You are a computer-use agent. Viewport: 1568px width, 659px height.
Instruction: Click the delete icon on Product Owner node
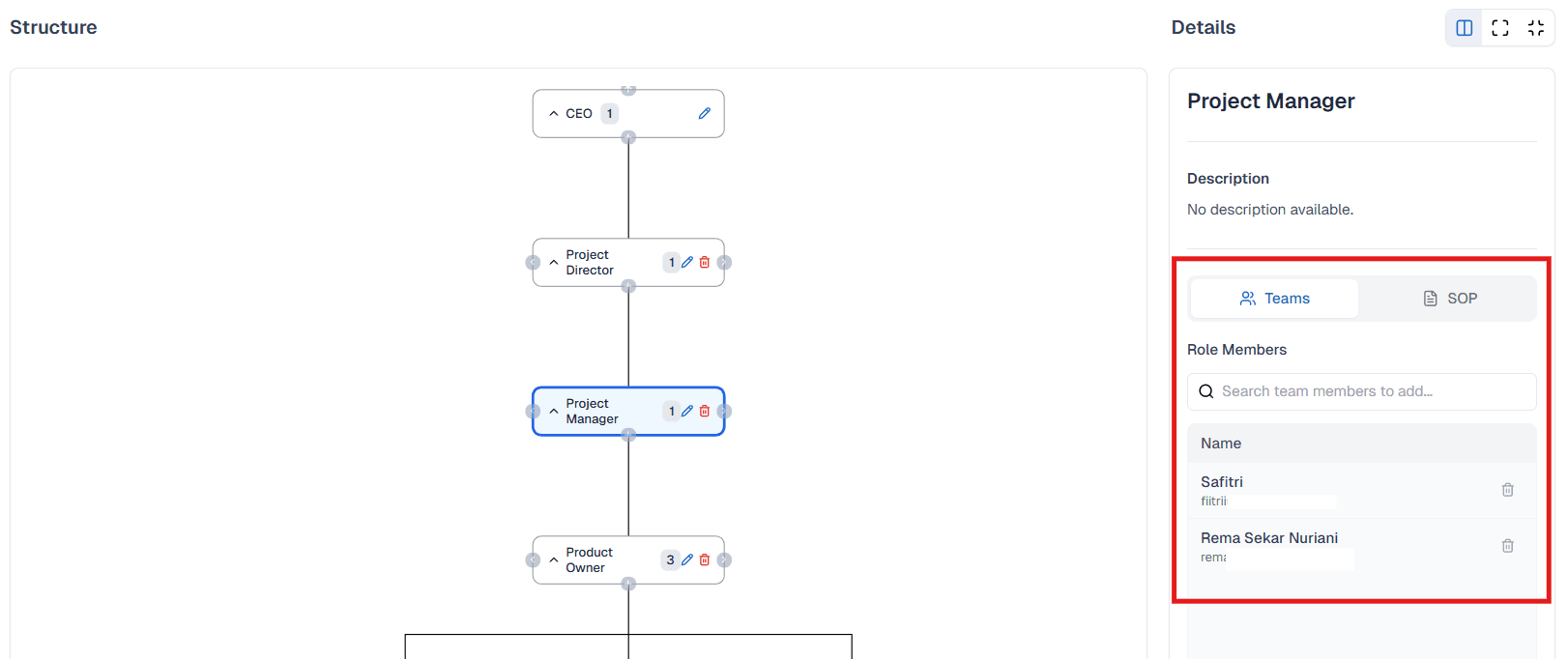coord(705,559)
